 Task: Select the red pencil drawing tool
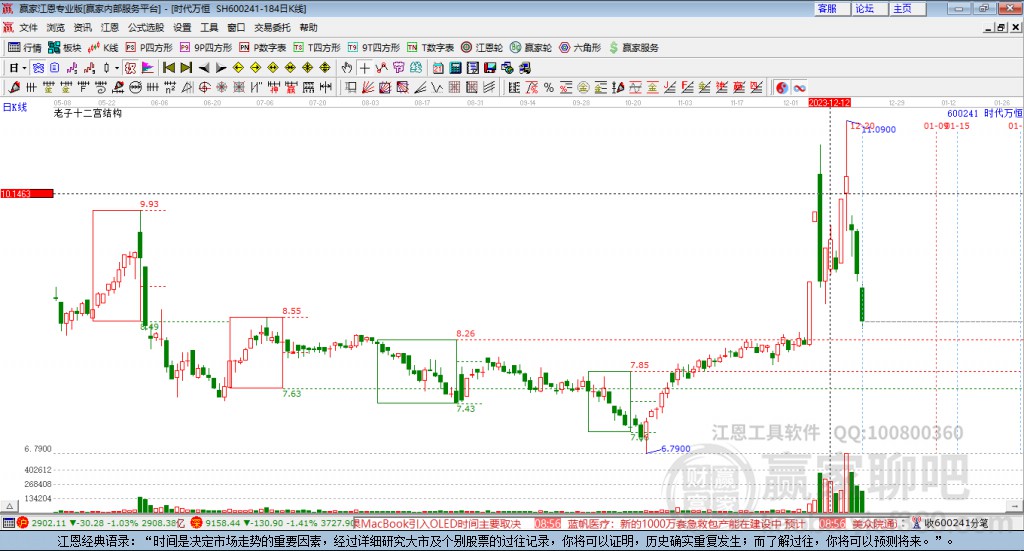click(x=14, y=87)
